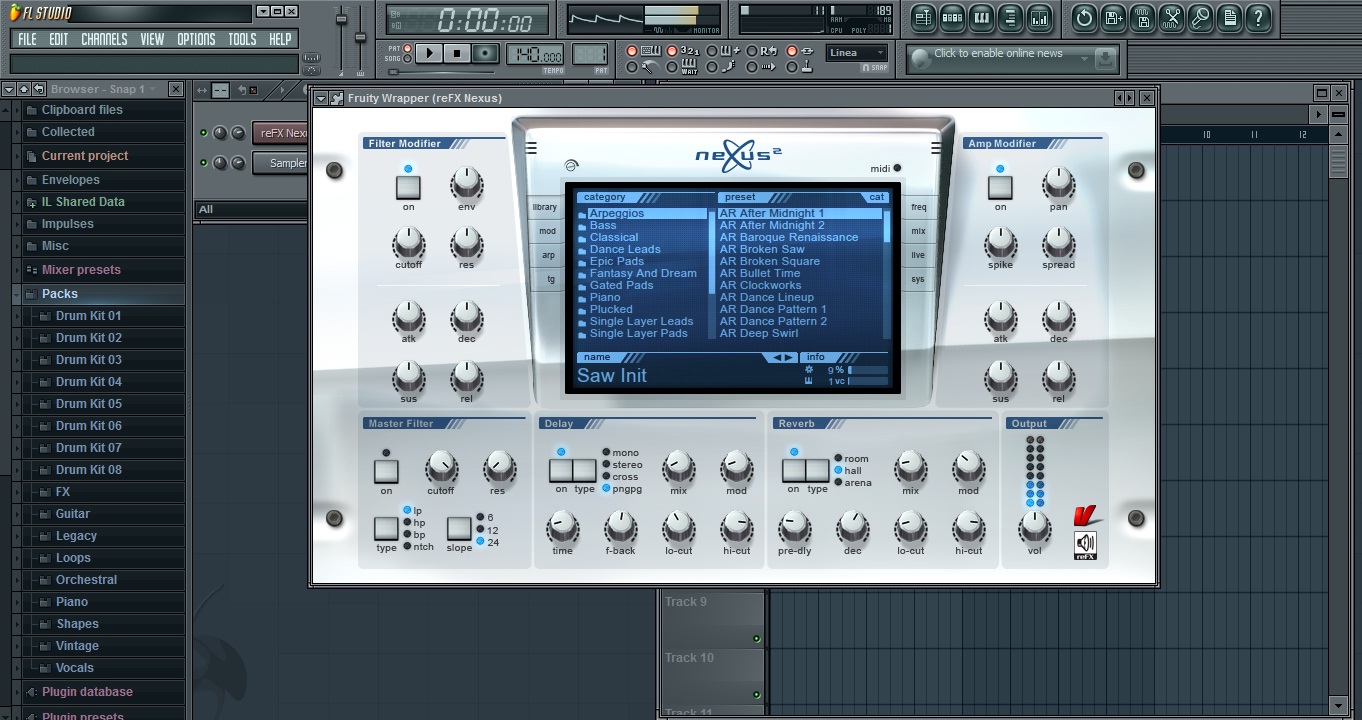Open the Step Sequencer window icon
The image size is (1362, 720).
[952, 17]
